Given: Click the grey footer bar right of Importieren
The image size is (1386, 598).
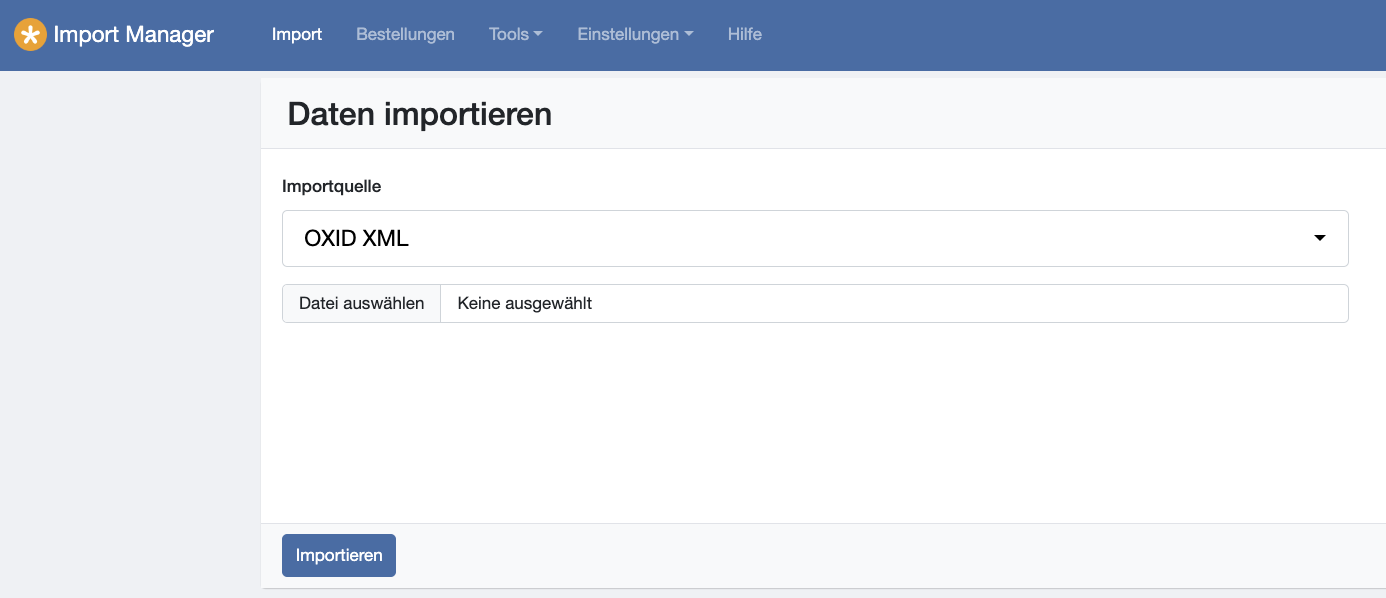Looking at the screenshot, I should pyautogui.click(x=880, y=556).
